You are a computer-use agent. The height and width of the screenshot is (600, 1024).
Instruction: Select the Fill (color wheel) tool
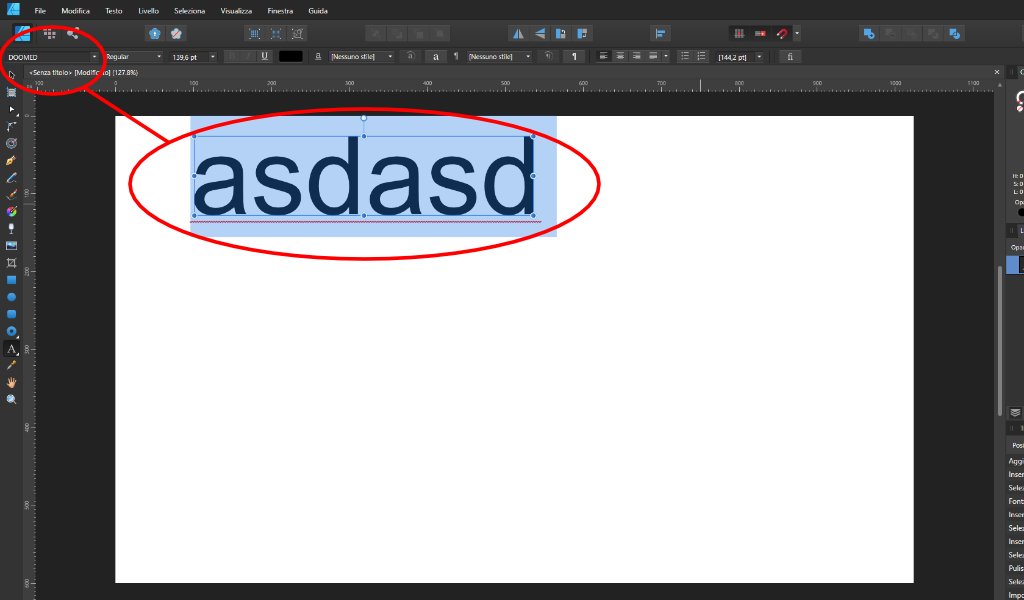coord(11,211)
